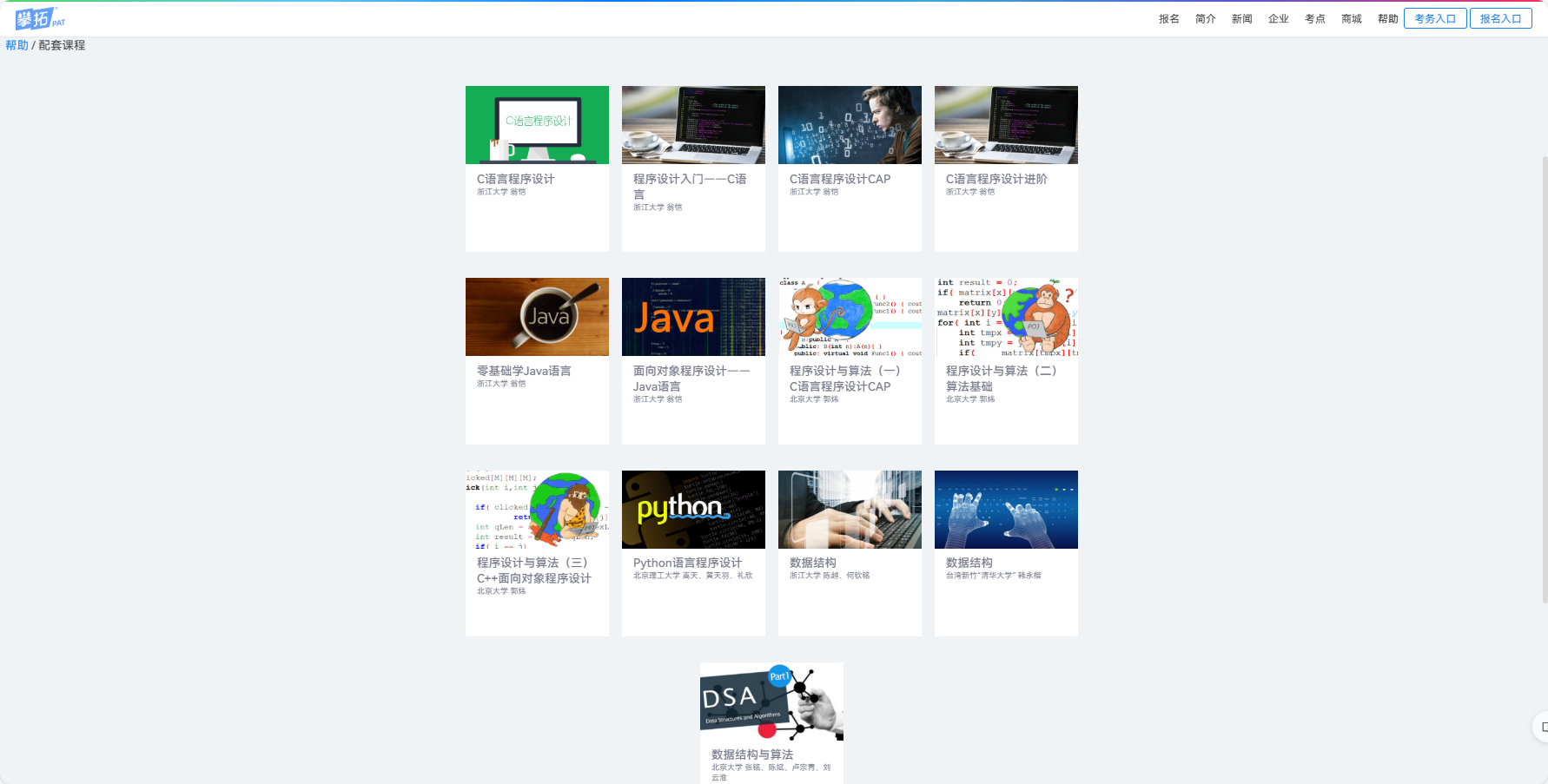The image size is (1548, 784).
Task: Open the 数据结构 blue digital hands thumbnail
Action: (x=1006, y=510)
